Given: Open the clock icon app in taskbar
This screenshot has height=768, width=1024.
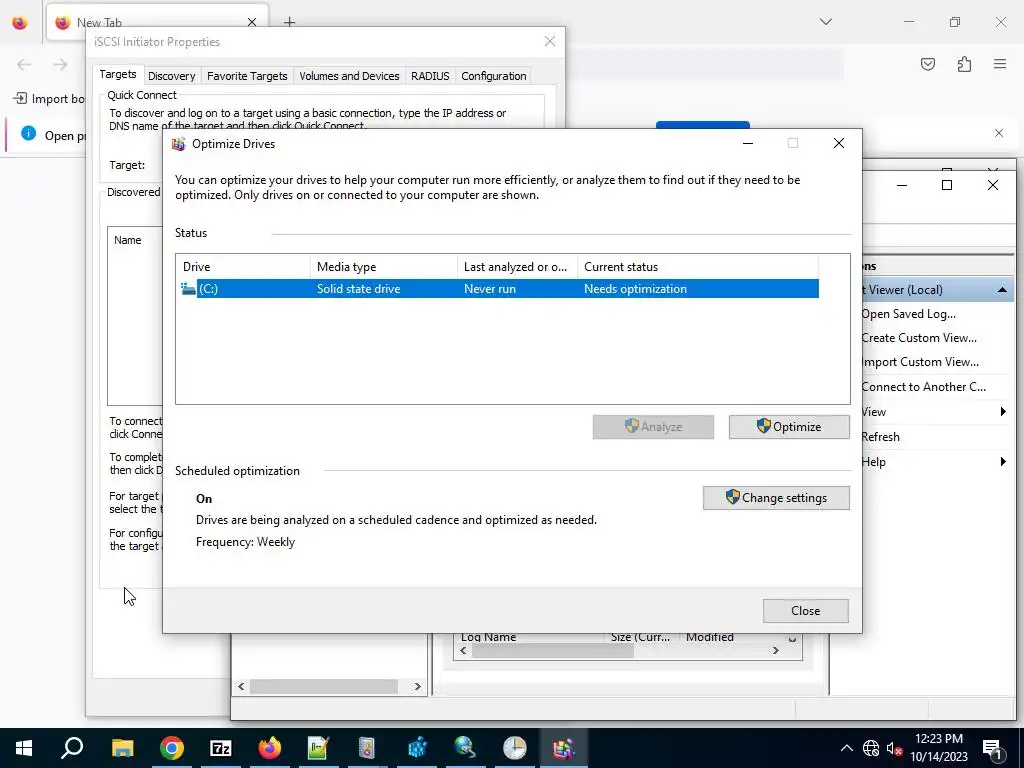Looking at the screenshot, I should (x=515, y=748).
